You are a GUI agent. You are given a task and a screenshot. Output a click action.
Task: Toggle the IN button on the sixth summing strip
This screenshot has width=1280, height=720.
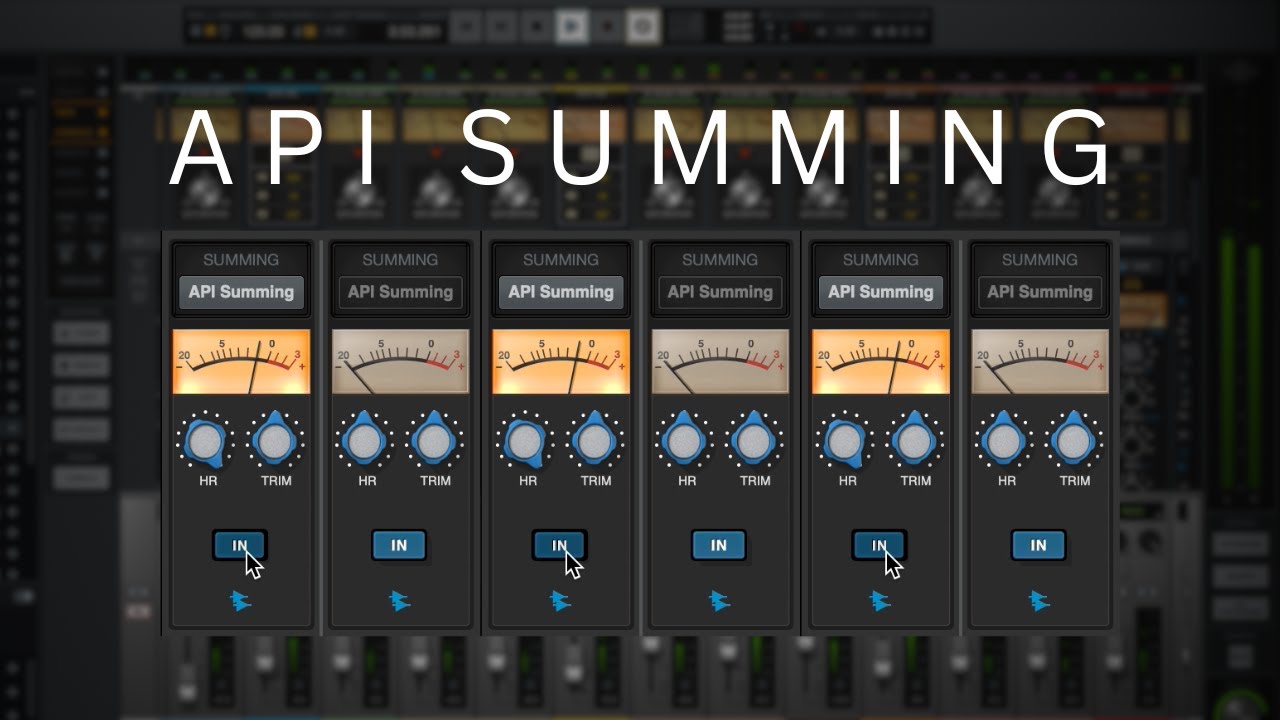click(1039, 545)
